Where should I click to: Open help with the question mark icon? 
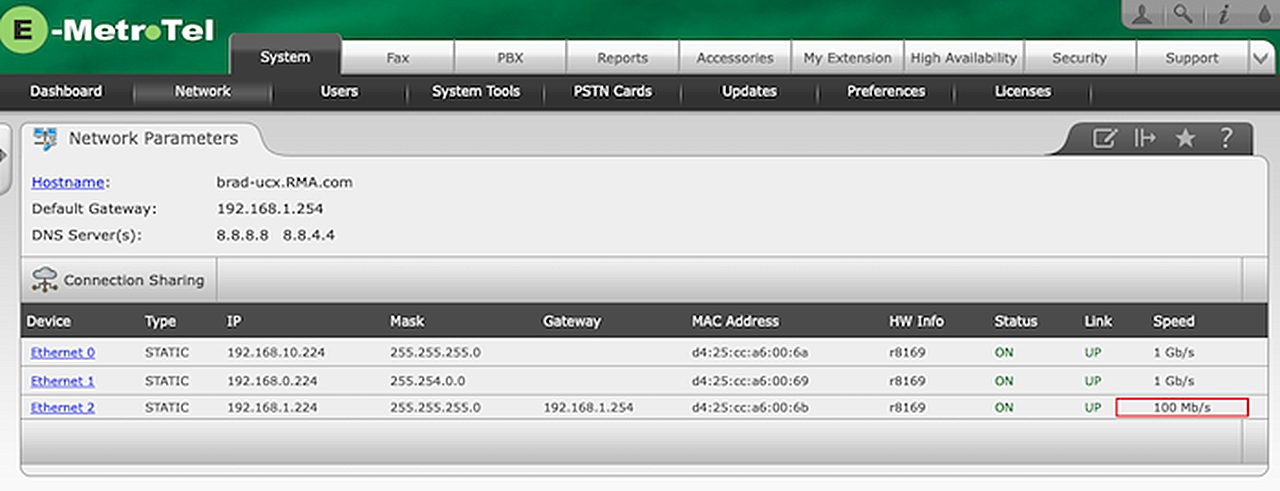pyautogui.click(x=1225, y=138)
